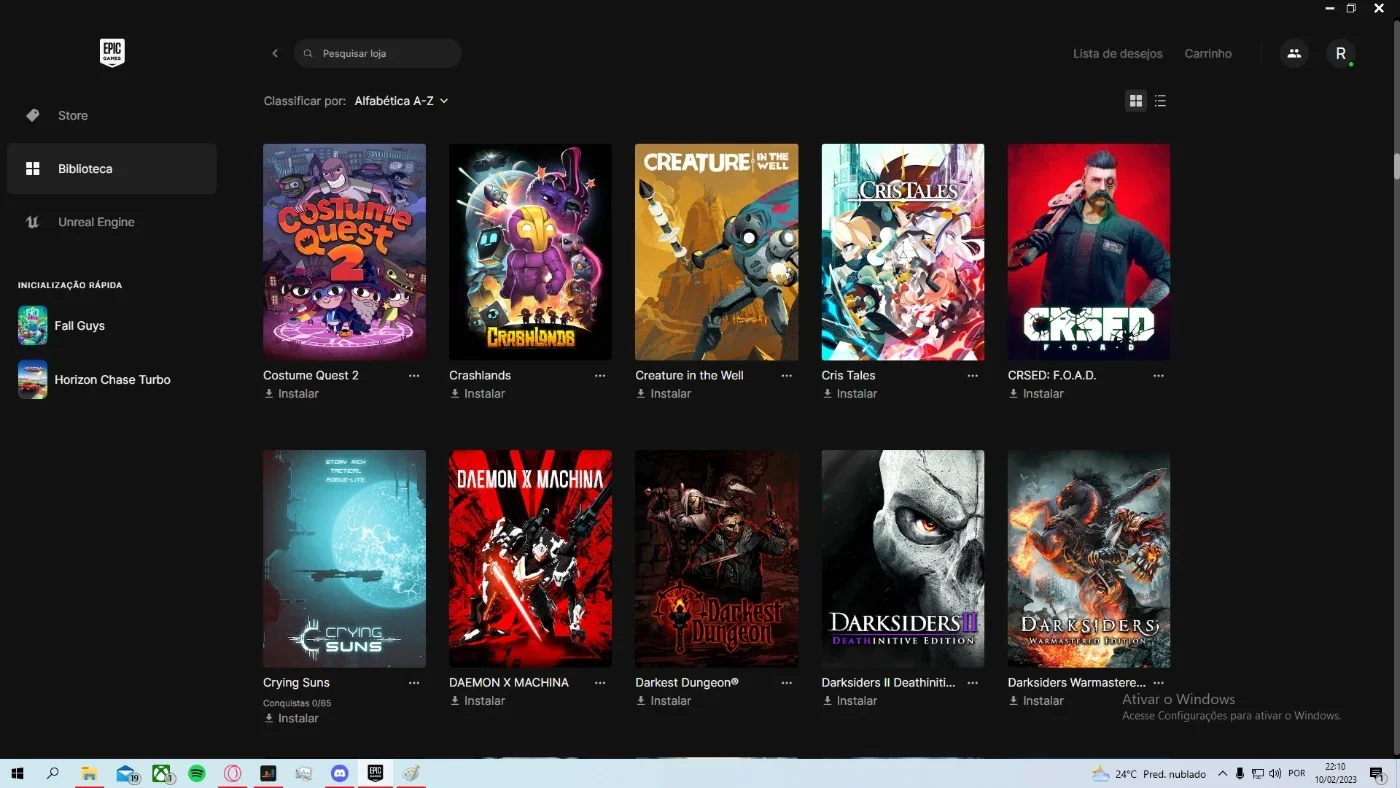
Task: Install Darksiders Warmastered Edition
Action: click(1035, 701)
